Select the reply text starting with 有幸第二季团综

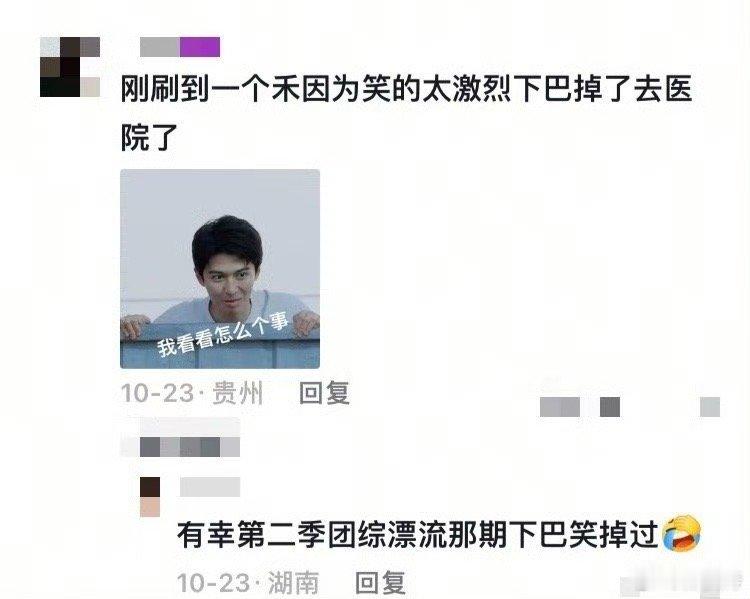tap(418, 534)
